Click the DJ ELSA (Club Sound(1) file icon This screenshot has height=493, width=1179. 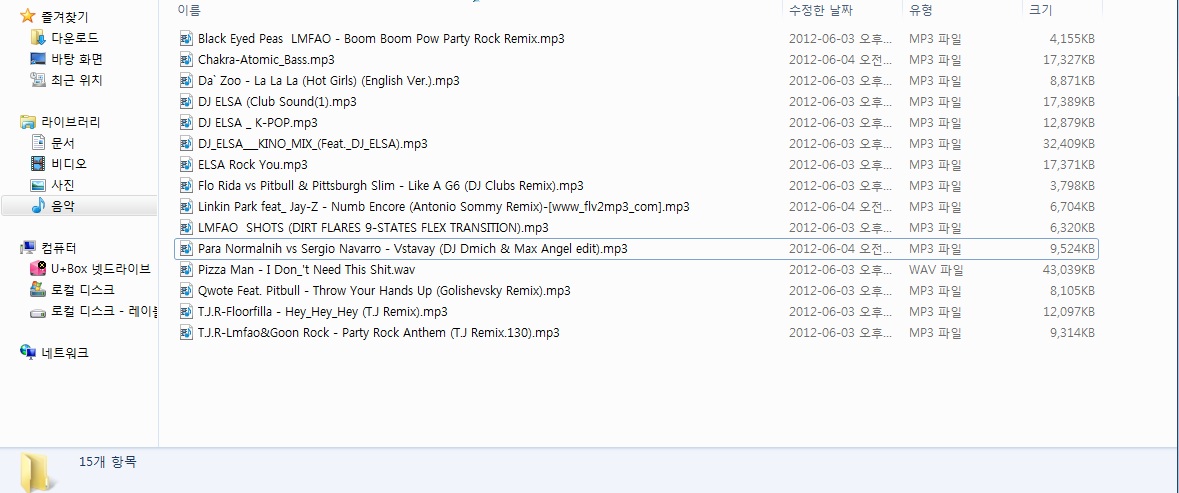pyautogui.click(x=186, y=101)
